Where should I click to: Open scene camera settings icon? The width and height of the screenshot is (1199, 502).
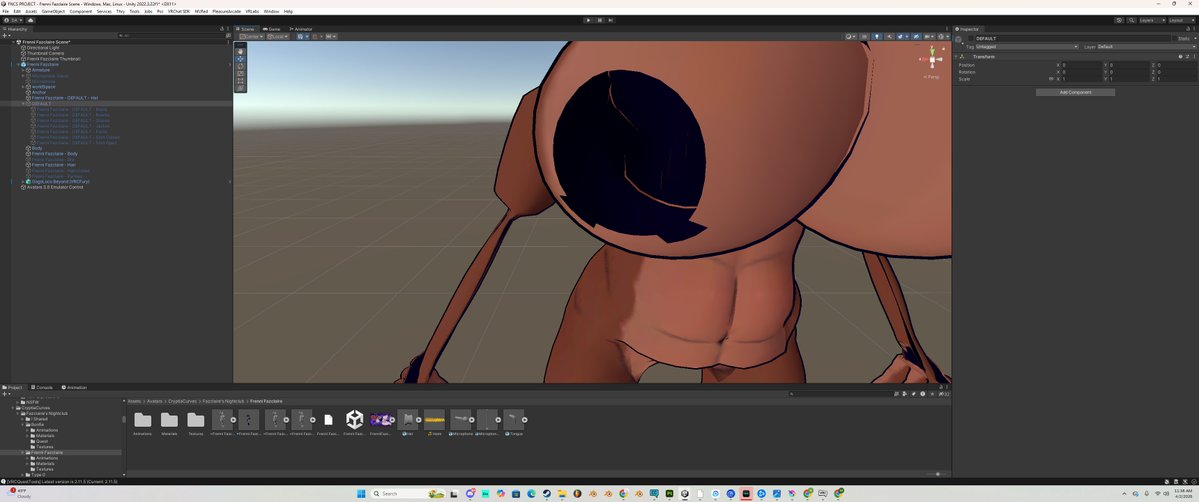click(x=928, y=37)
